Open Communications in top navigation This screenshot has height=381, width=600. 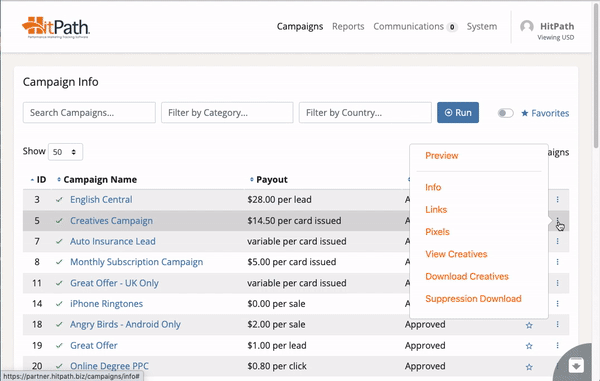408,26
